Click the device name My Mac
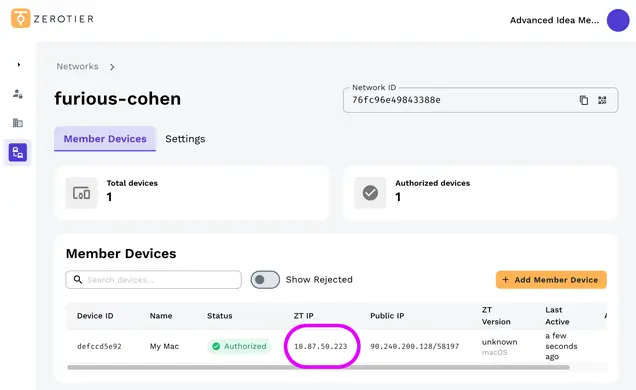636x390 pixels. [x=164, y=346]
